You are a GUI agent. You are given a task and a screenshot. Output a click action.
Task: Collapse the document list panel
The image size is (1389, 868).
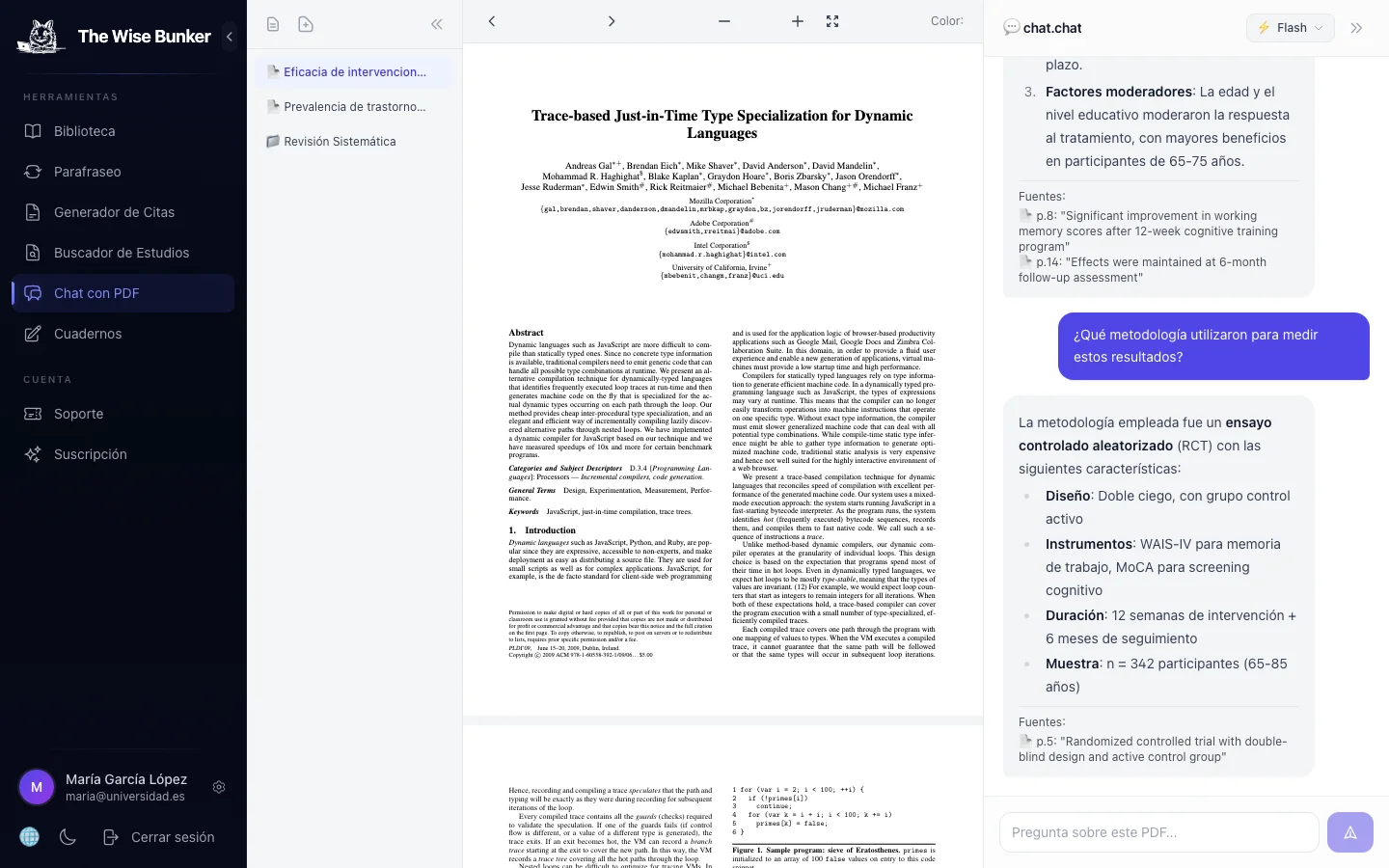tap(436, 24)
